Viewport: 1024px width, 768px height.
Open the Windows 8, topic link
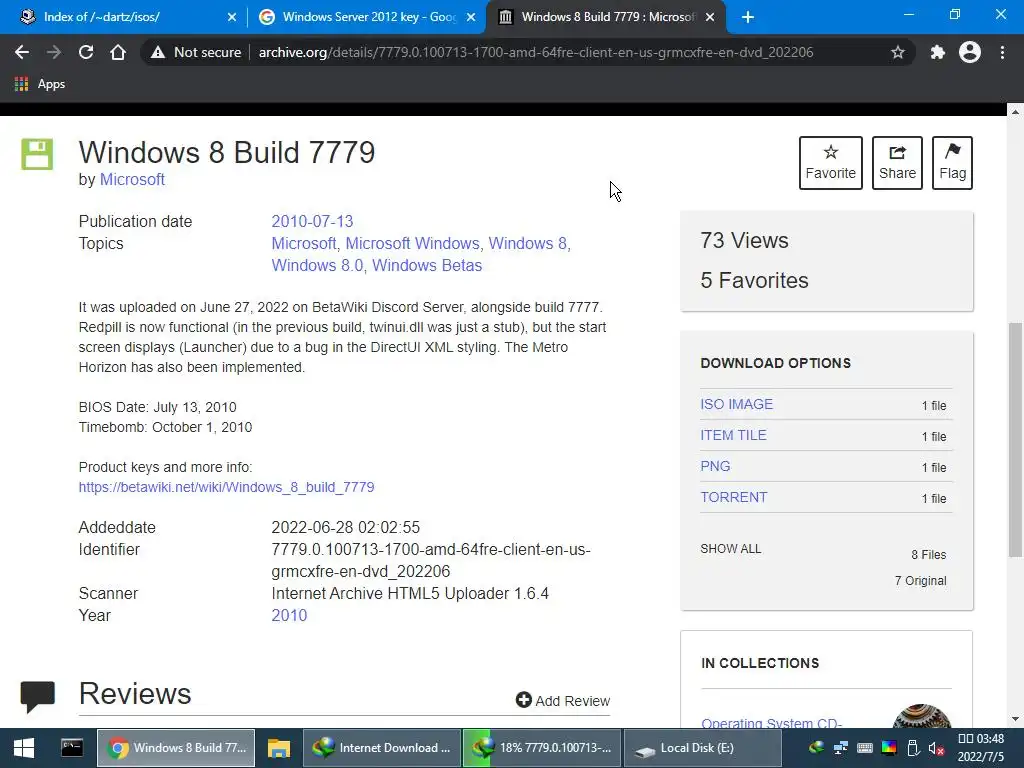click(530, 244)
